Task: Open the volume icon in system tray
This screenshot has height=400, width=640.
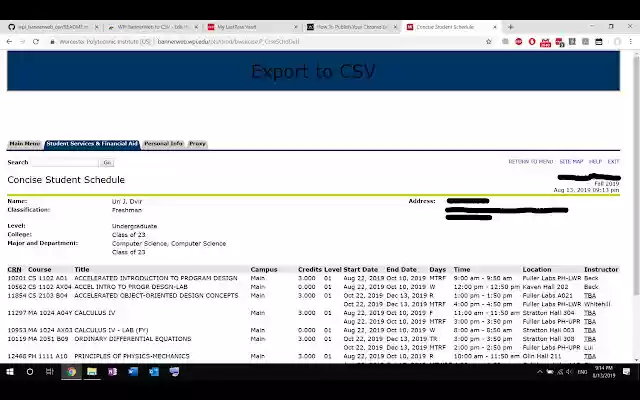Action: tap(570, 372)
